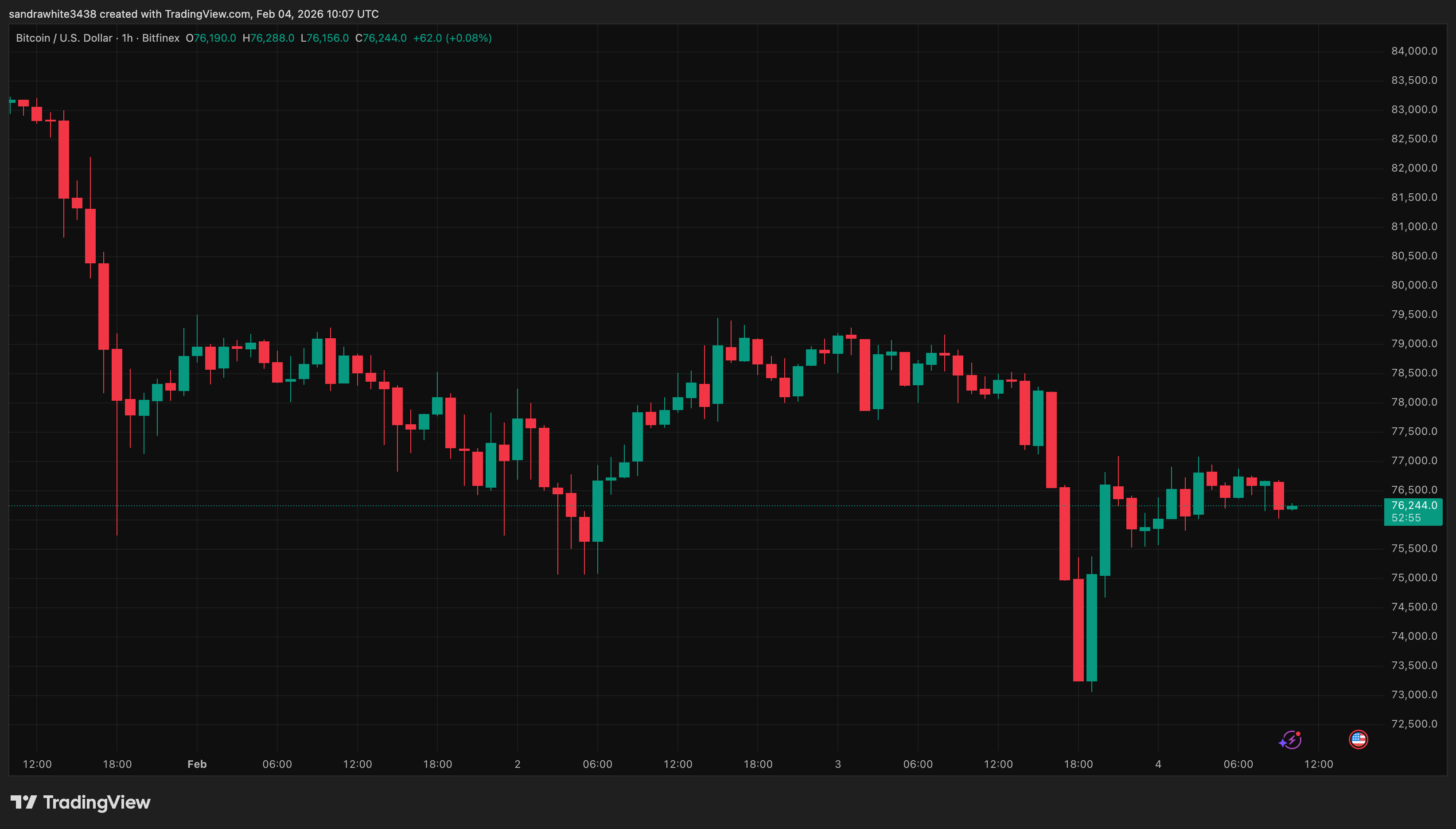Click the low price L76,156.0 value
This screenshot has width=1456, height=829.
(x=325, y=38)
